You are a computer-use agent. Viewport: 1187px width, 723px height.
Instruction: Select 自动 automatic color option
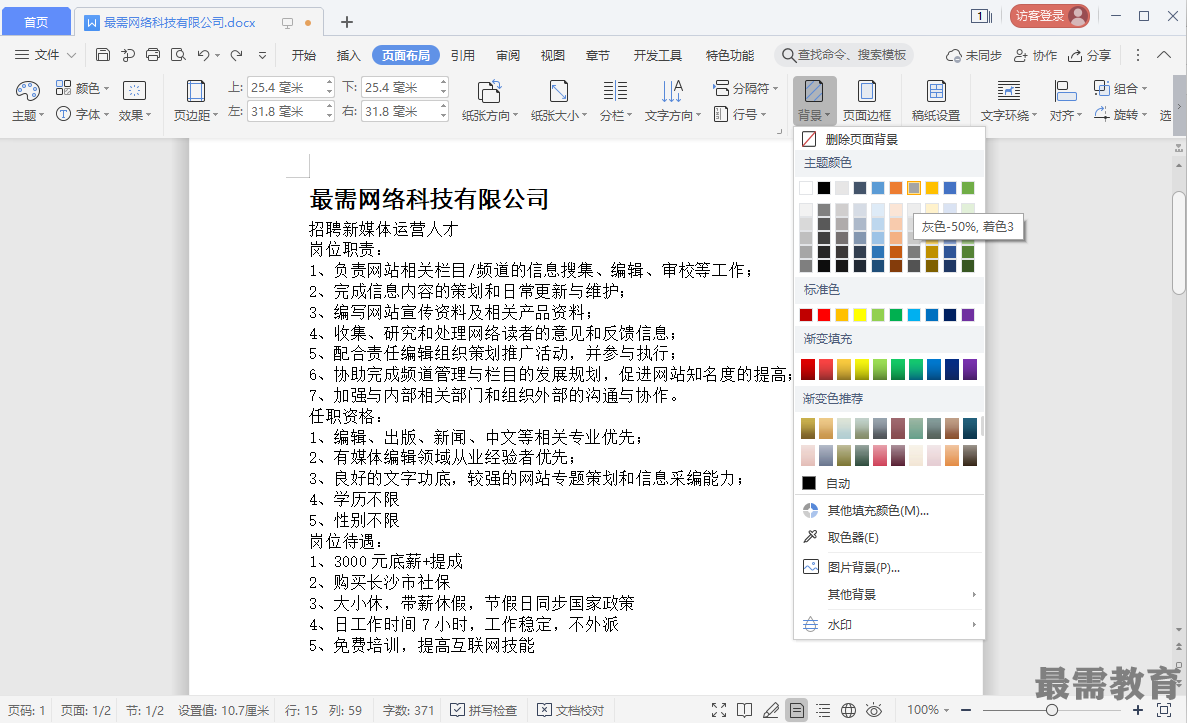coord(889,483)
